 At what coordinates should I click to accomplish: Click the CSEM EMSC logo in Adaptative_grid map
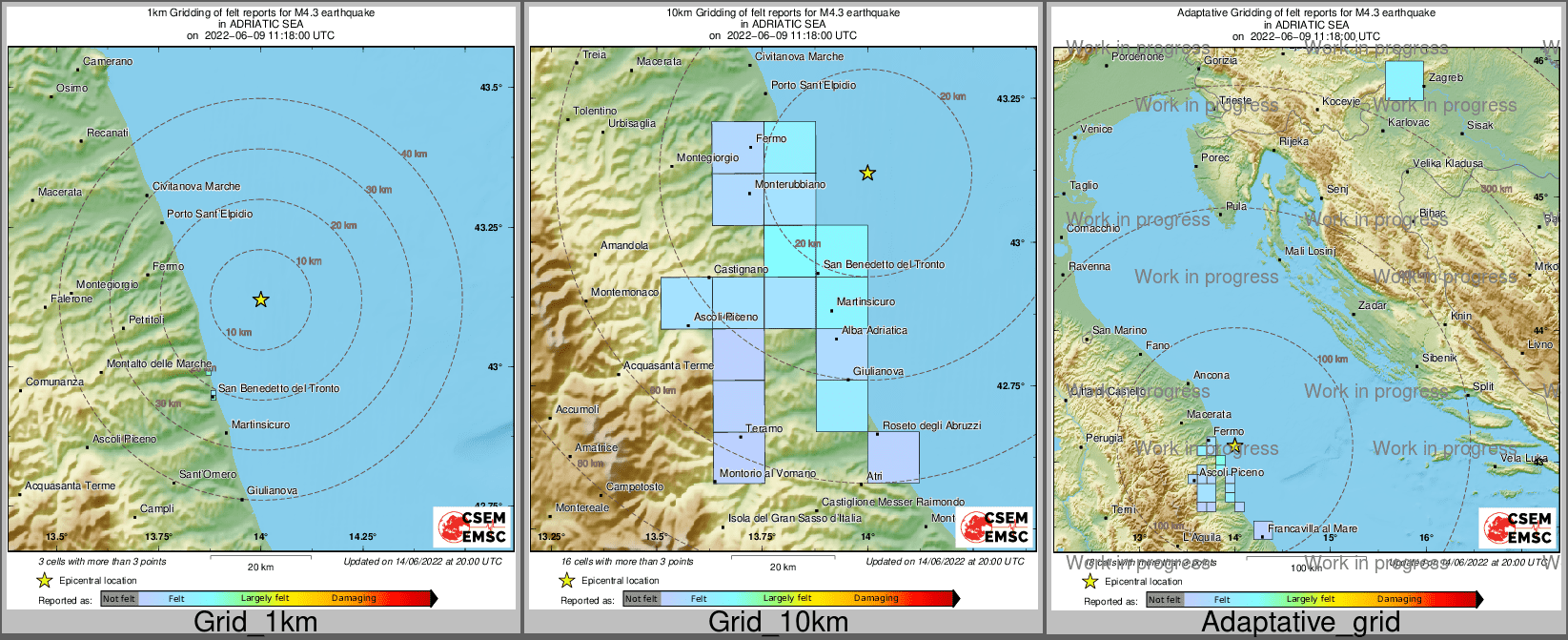[x=1517, y=527]
